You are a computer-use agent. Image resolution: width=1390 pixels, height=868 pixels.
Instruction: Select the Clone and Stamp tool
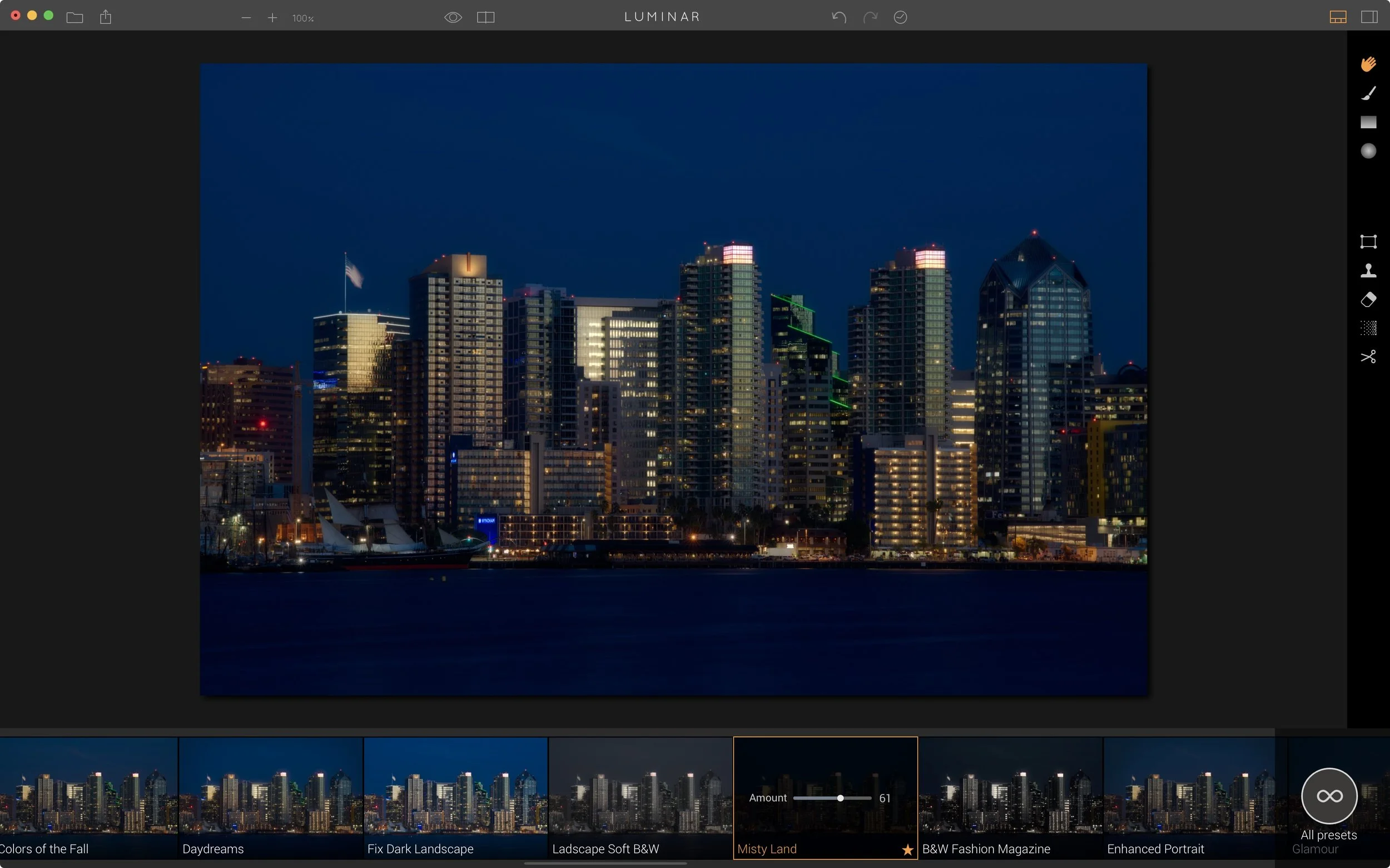tap(1368, 270)
